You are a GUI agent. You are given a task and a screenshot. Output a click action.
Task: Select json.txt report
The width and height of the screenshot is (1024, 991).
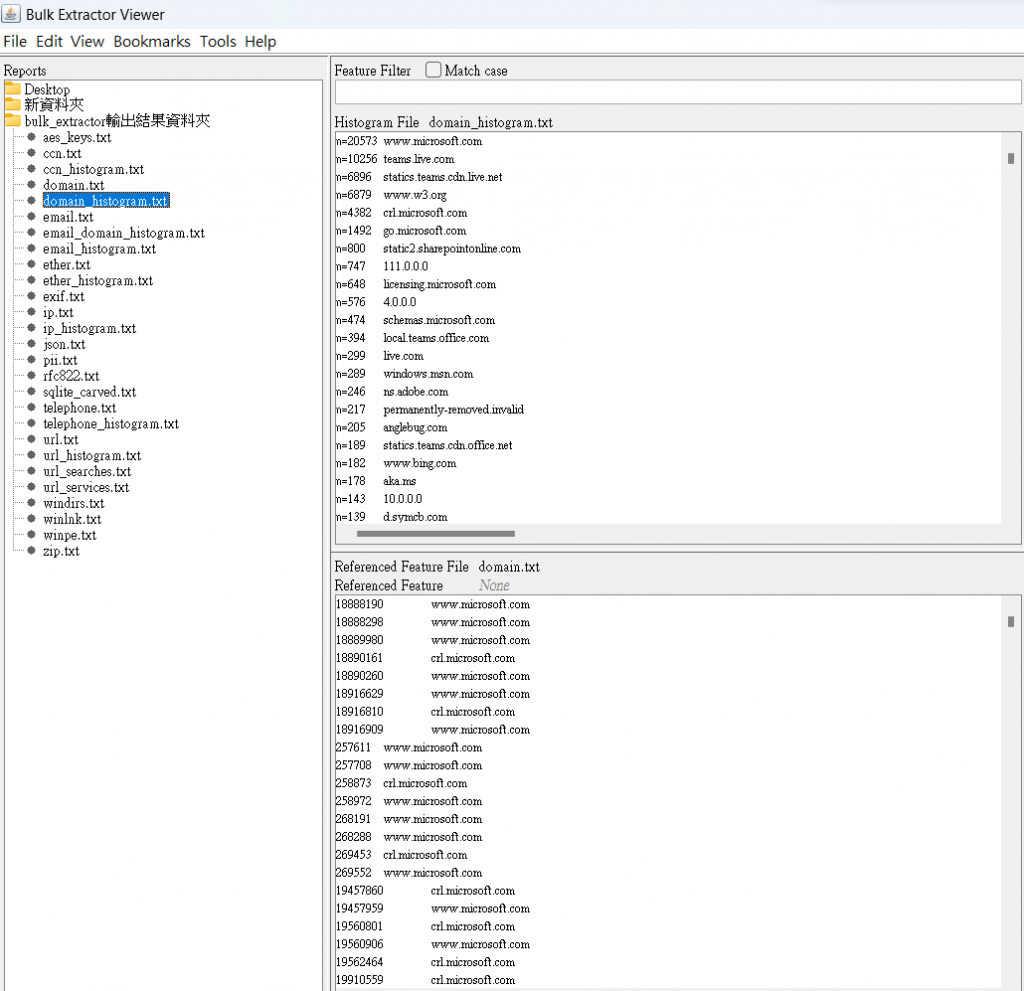point(64,344)
